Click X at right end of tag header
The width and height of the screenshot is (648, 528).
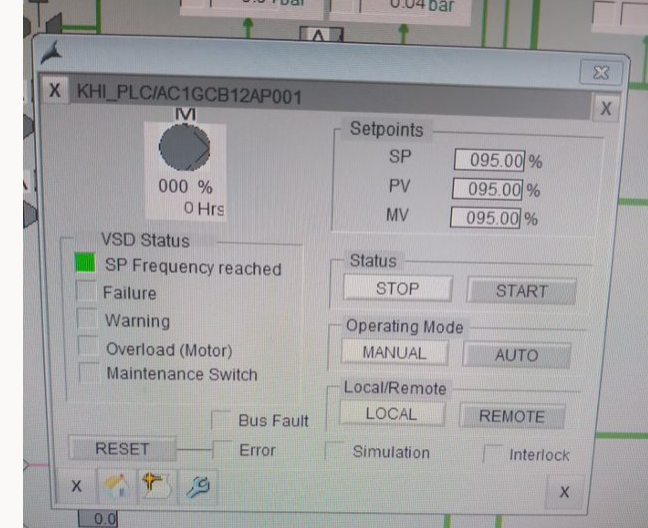pyautogui.click(x=605, y=108)
